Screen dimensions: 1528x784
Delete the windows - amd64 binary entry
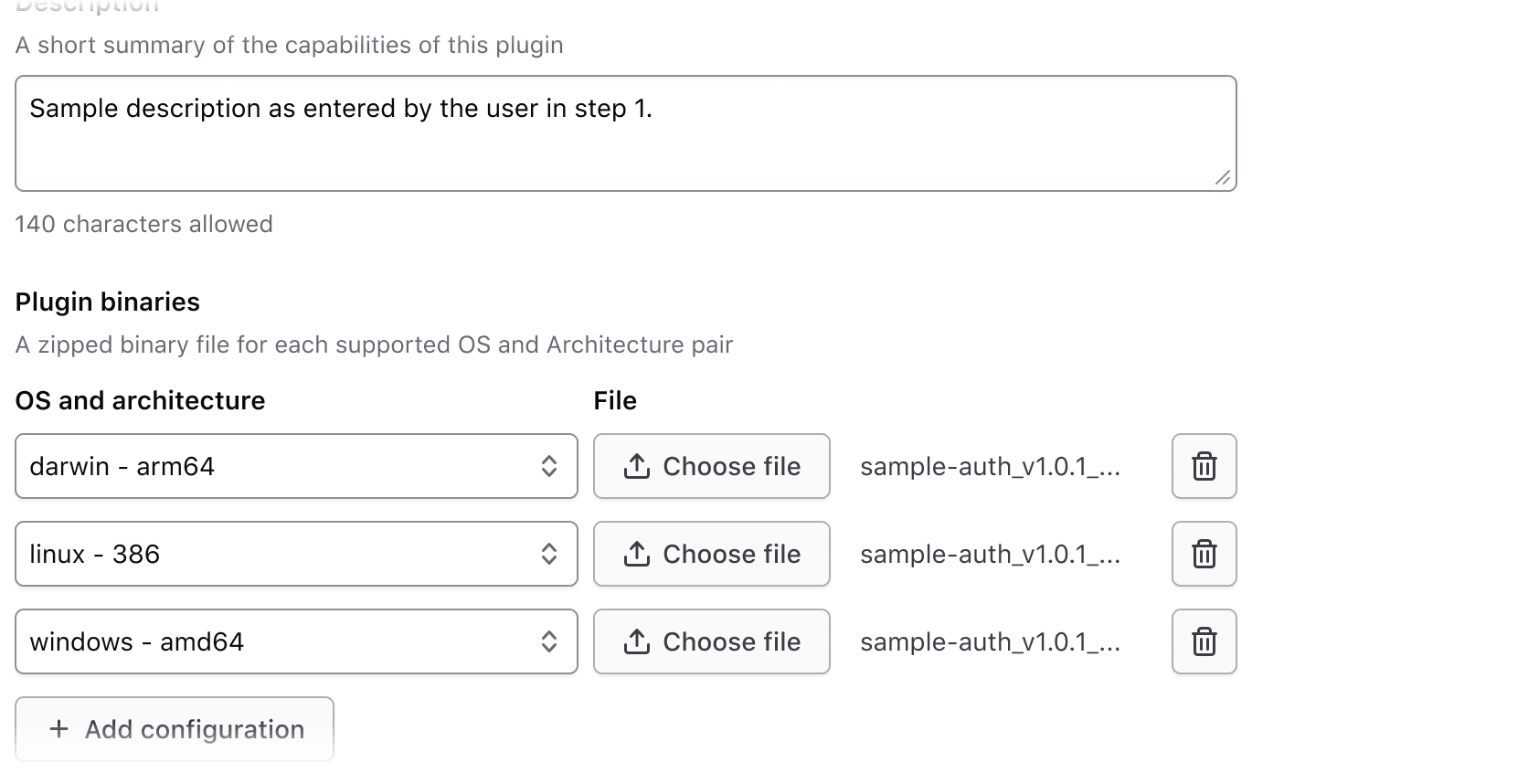[x=1204, y=641]
